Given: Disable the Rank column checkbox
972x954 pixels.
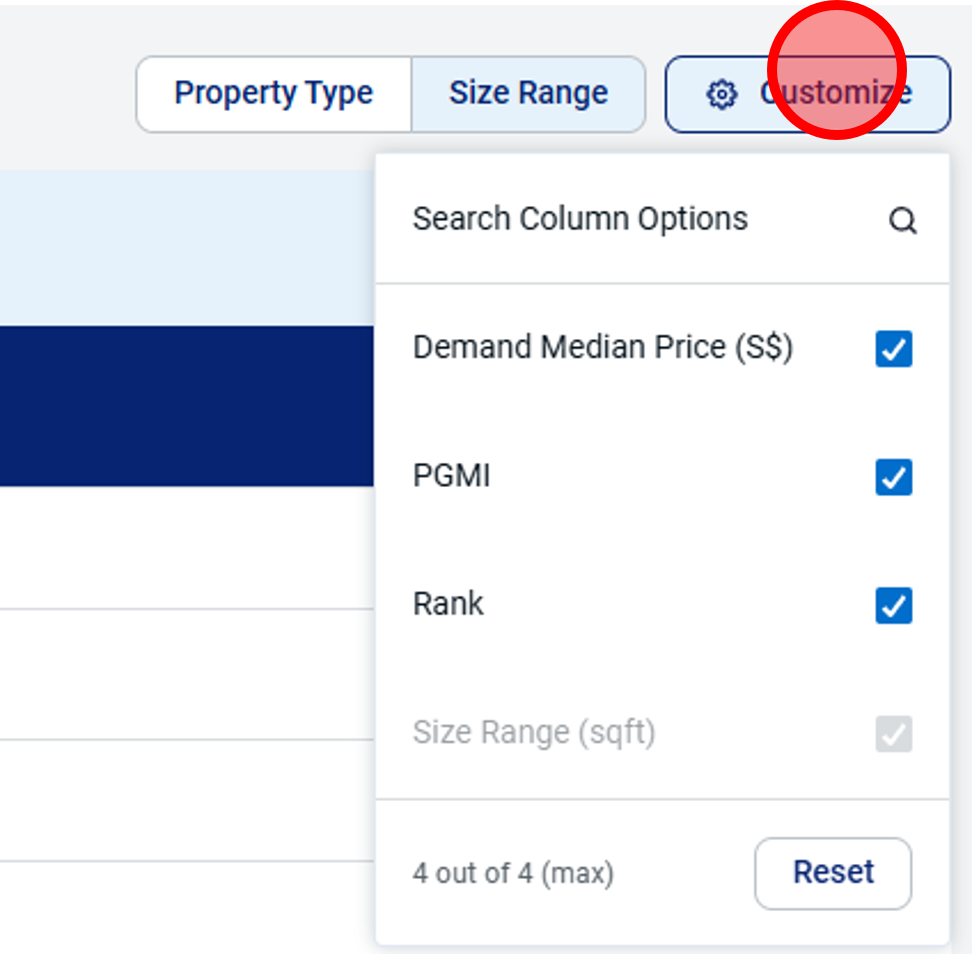Looking at the screenshot, I should [893, 605].
